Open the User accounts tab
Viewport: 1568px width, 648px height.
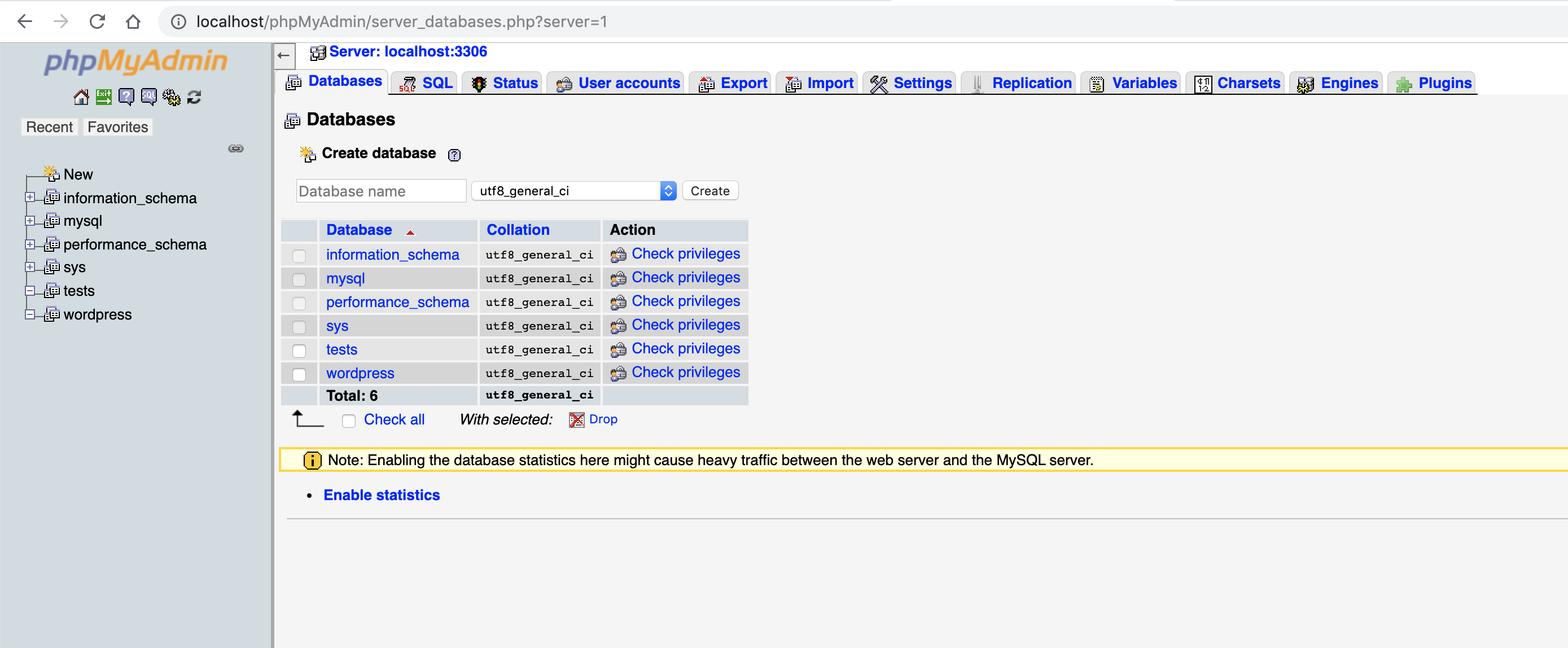616,83
